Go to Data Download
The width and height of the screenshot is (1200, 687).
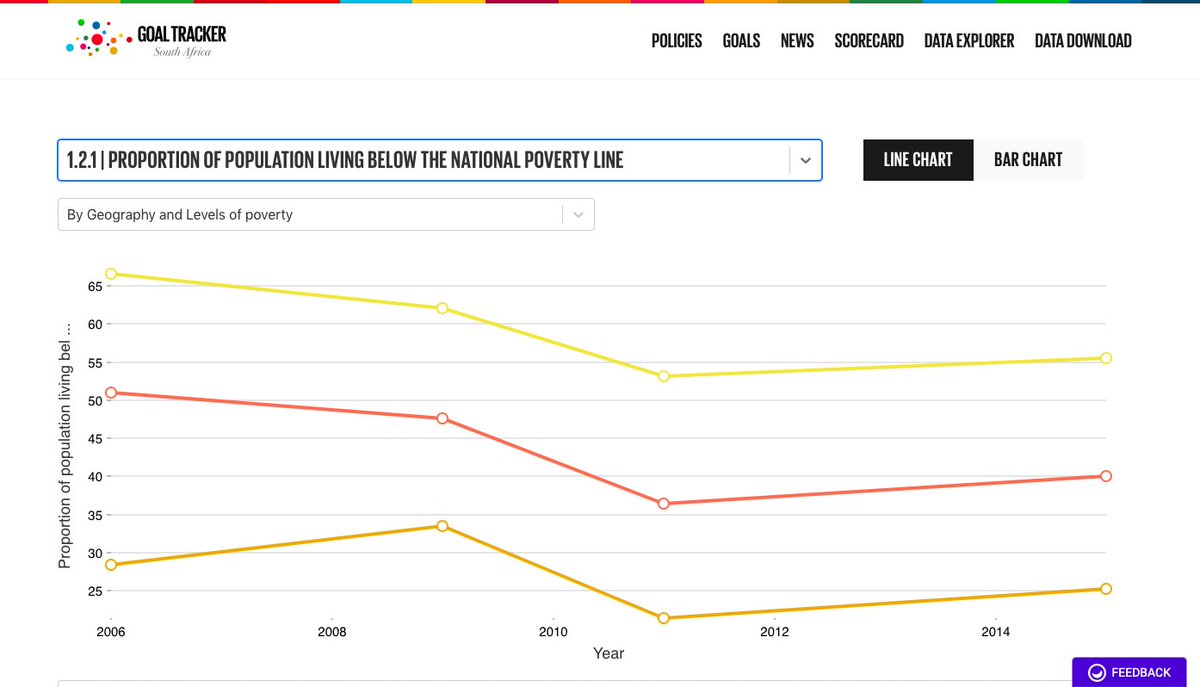[x=1083, y=41]
